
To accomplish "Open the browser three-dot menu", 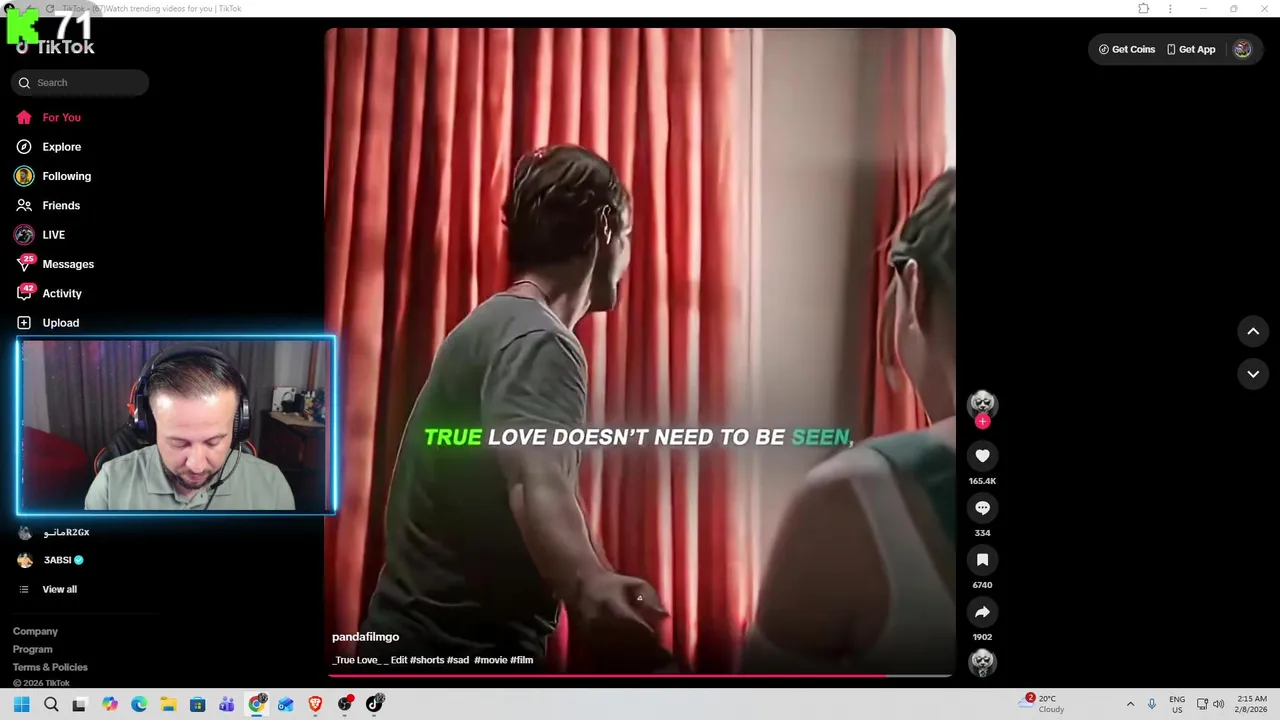I will [1170, 8].
